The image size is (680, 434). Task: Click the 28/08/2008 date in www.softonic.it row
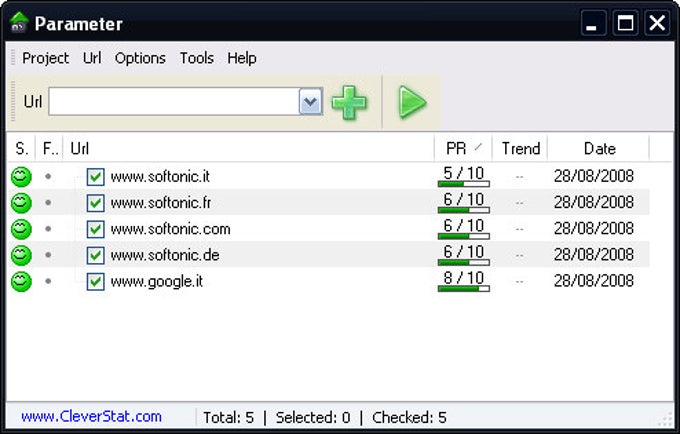click(594, 176)
